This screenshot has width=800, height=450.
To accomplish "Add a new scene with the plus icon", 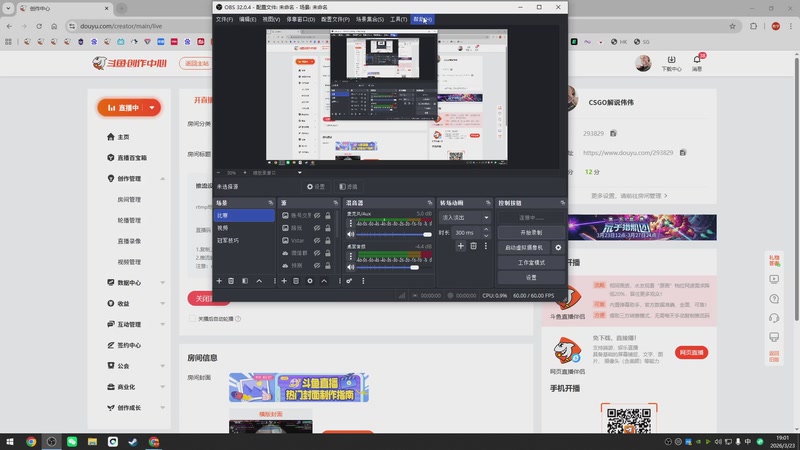I will click(x=219, y=281).
